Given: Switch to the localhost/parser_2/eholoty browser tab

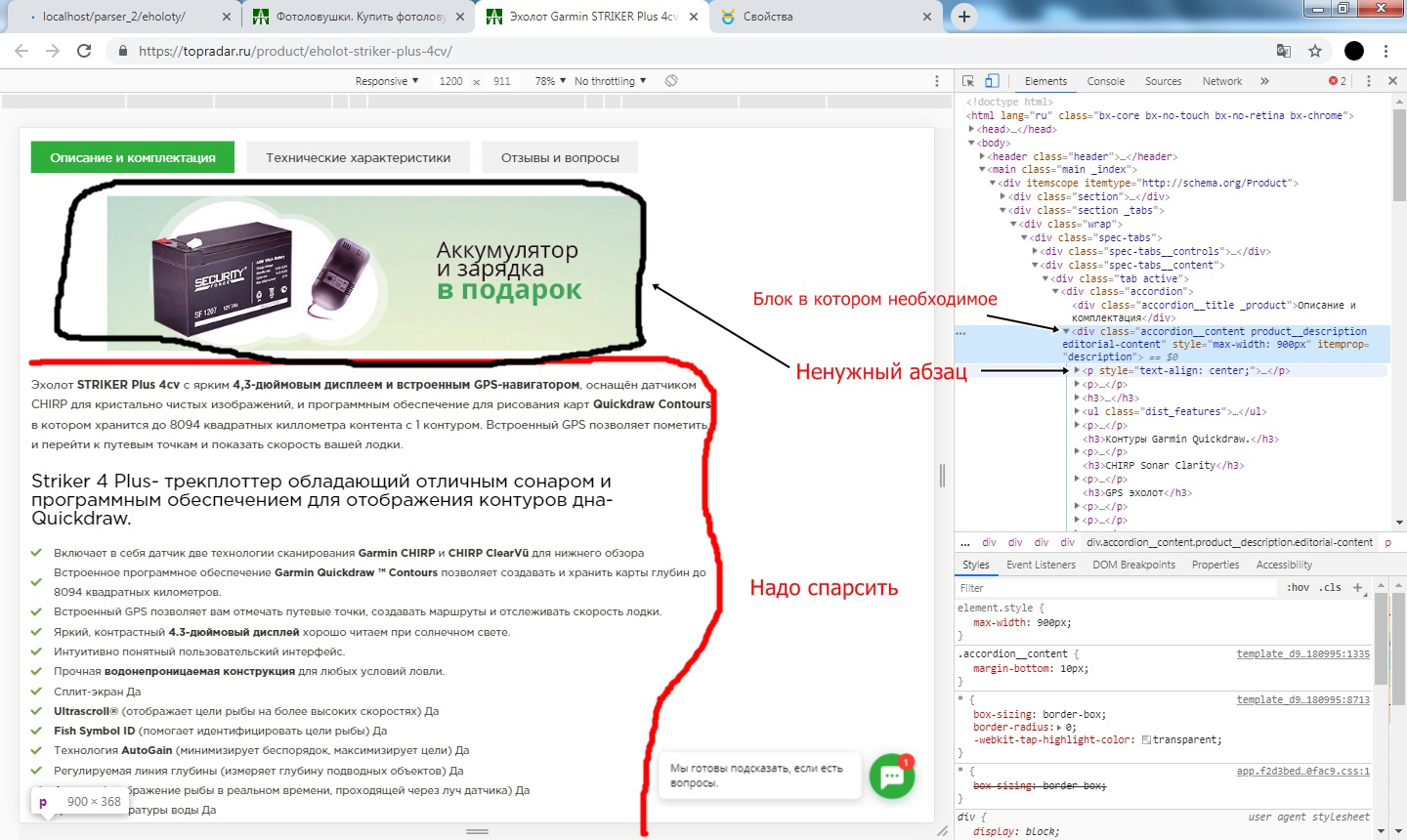Looking at the screenshot, I should tap(122, 17).
